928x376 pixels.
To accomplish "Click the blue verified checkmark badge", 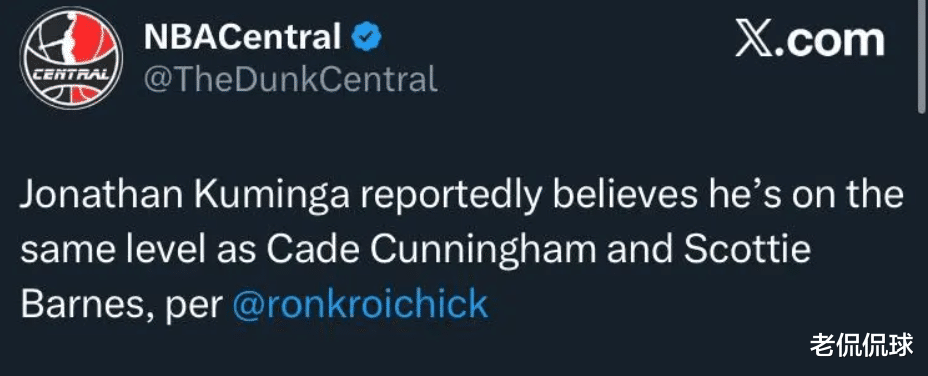I will point(366,37).
